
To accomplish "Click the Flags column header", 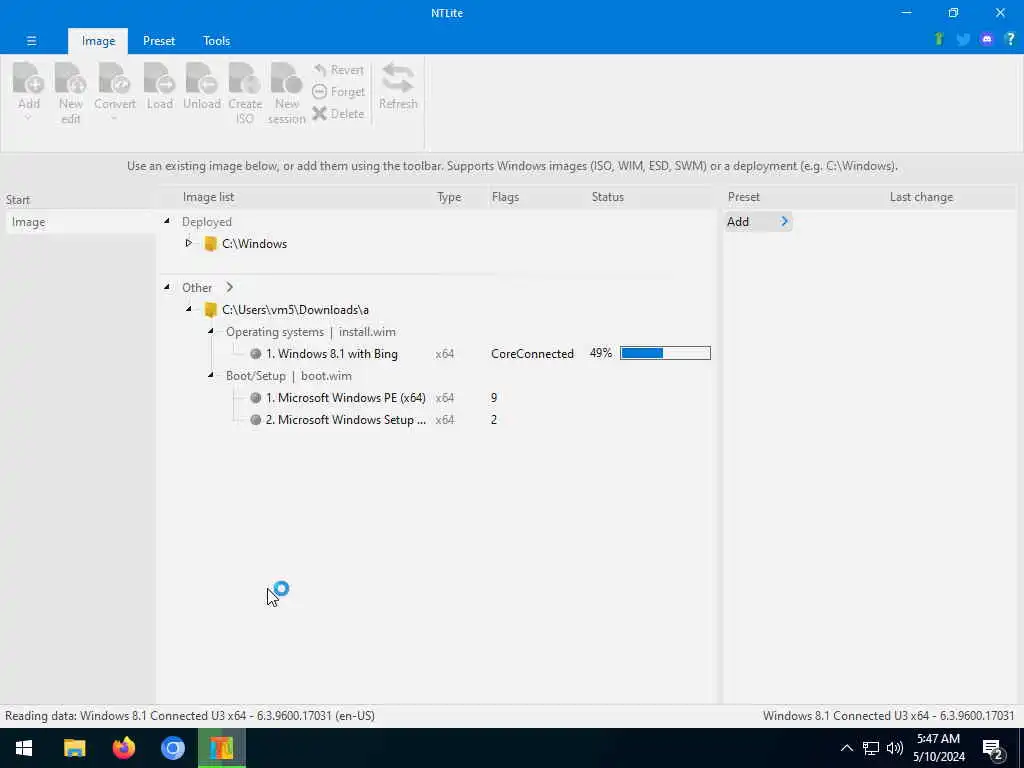I will coord(505,197).
